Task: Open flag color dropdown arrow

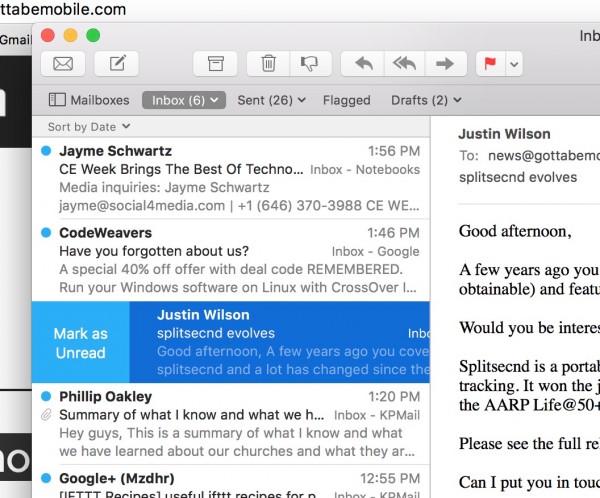Action: [514, 64]
